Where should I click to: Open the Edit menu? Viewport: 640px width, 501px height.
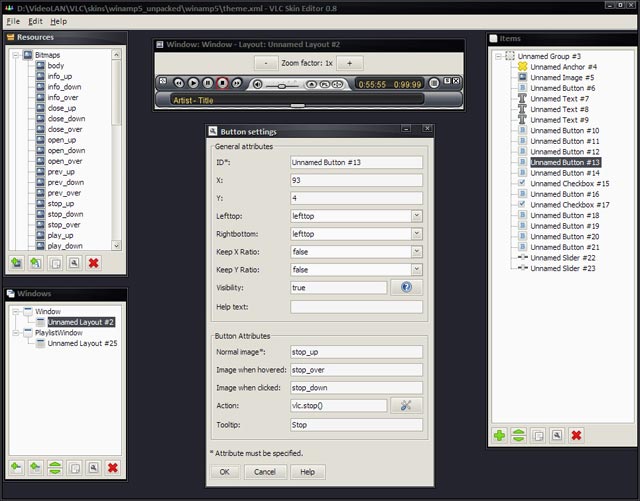pos(35,21)
